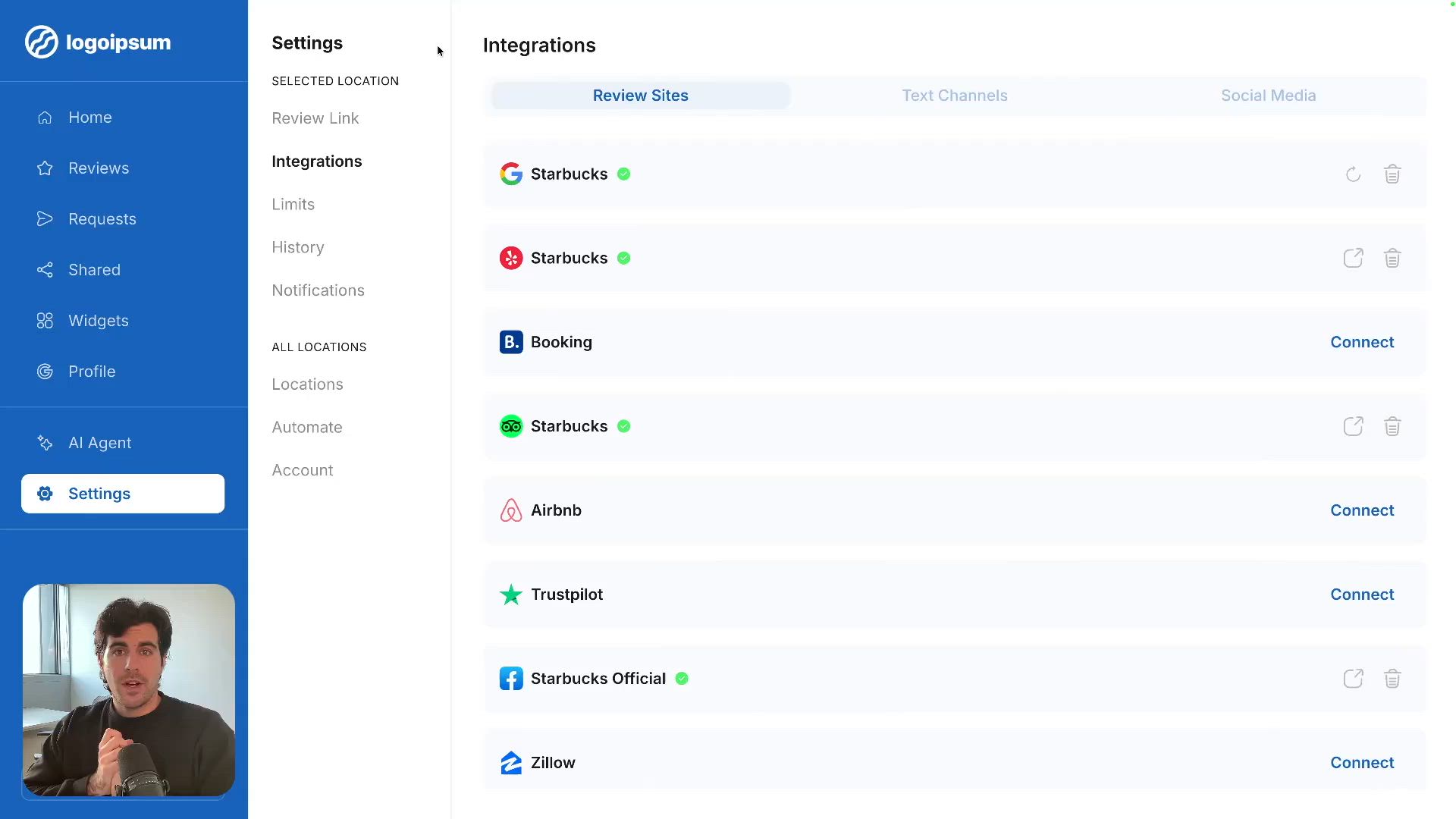Connect the Trustpilot integration
The width and height of the screenshot is (1456, 819).
pos(1362,595)
